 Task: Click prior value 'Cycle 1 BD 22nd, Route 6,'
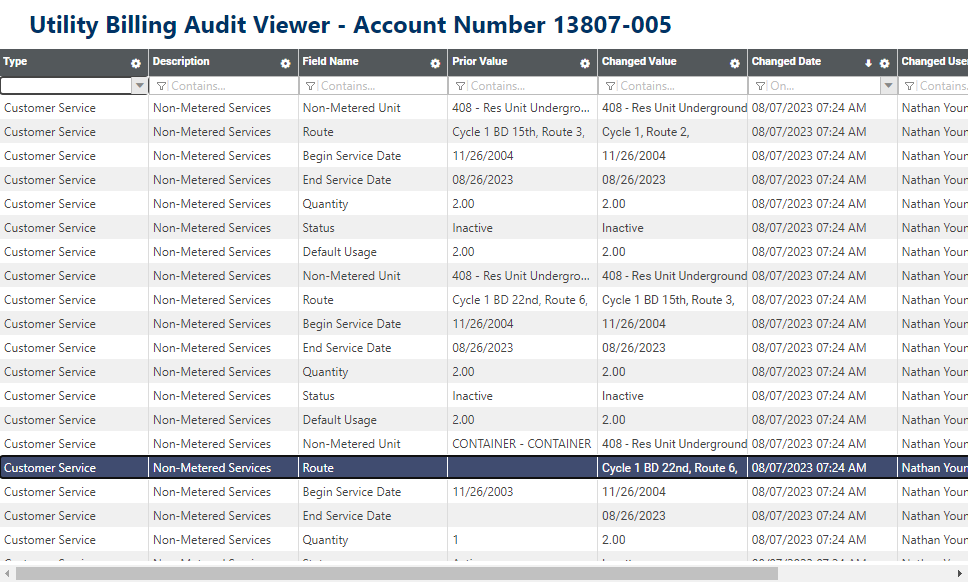point(520,300)
